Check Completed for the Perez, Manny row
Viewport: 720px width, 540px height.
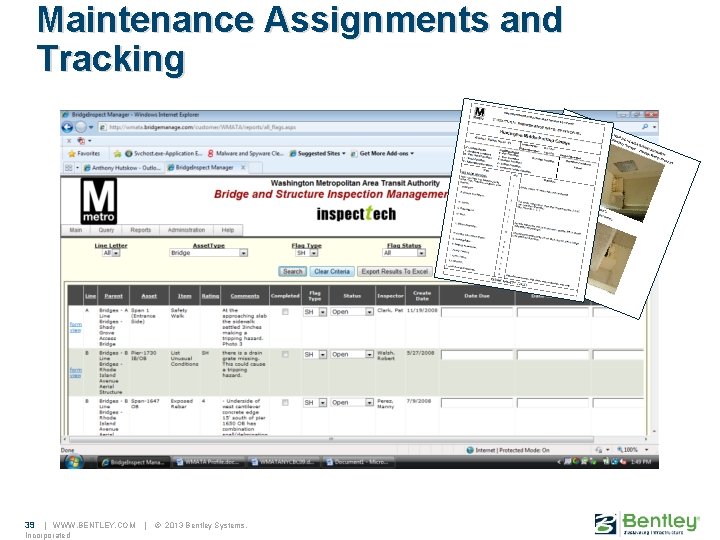[x=285, y=403]
